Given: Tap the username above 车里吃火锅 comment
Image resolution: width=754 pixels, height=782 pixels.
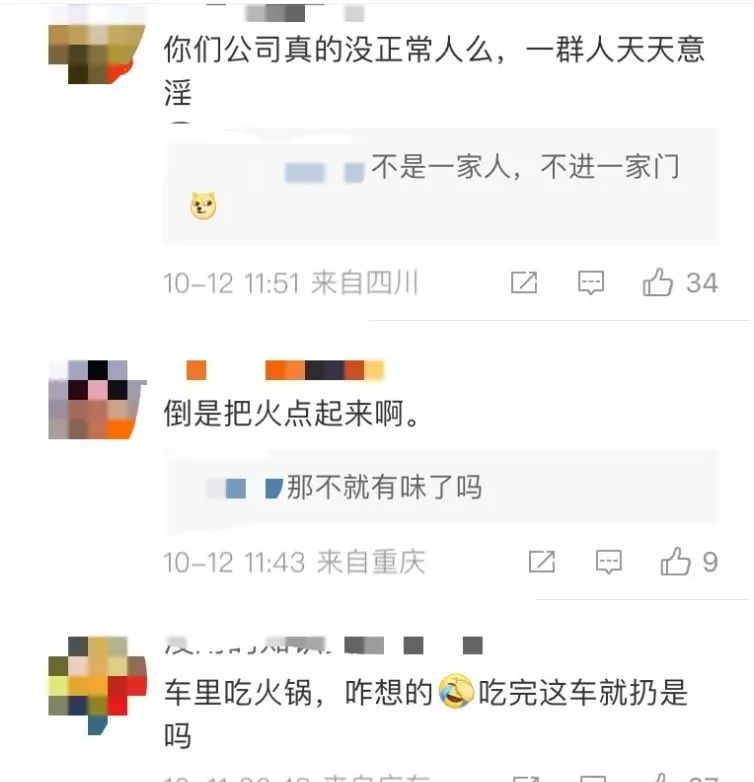Looking at the screenshot, I should click(324, 644).
